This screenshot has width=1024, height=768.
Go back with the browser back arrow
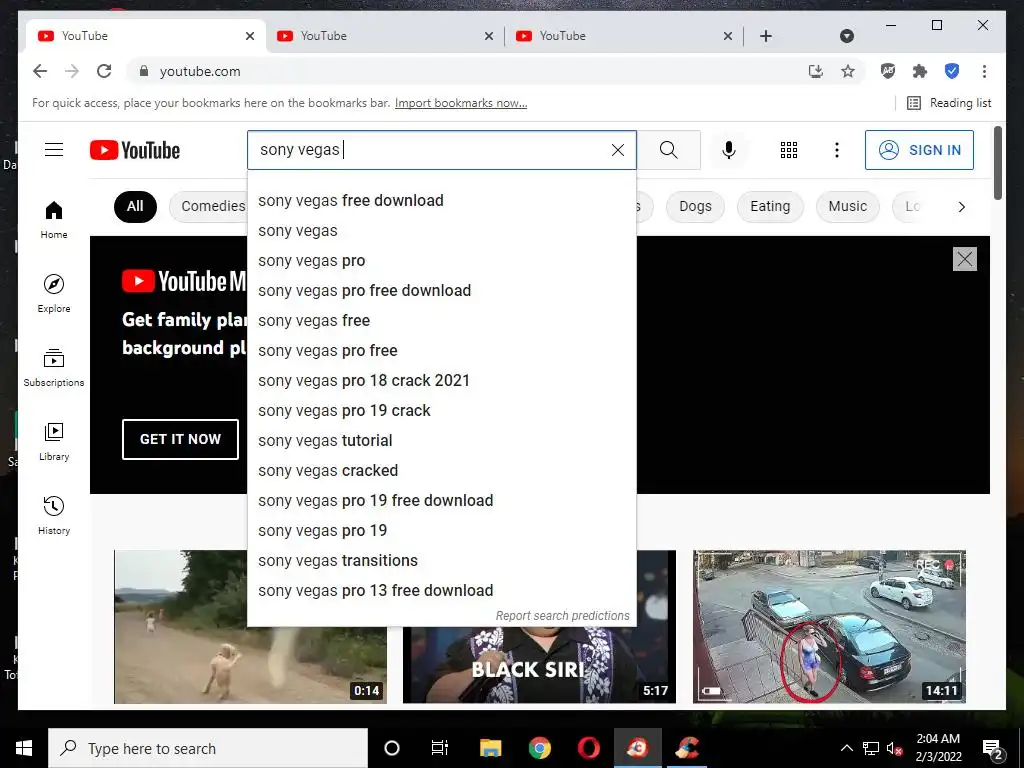coord(40,71)
